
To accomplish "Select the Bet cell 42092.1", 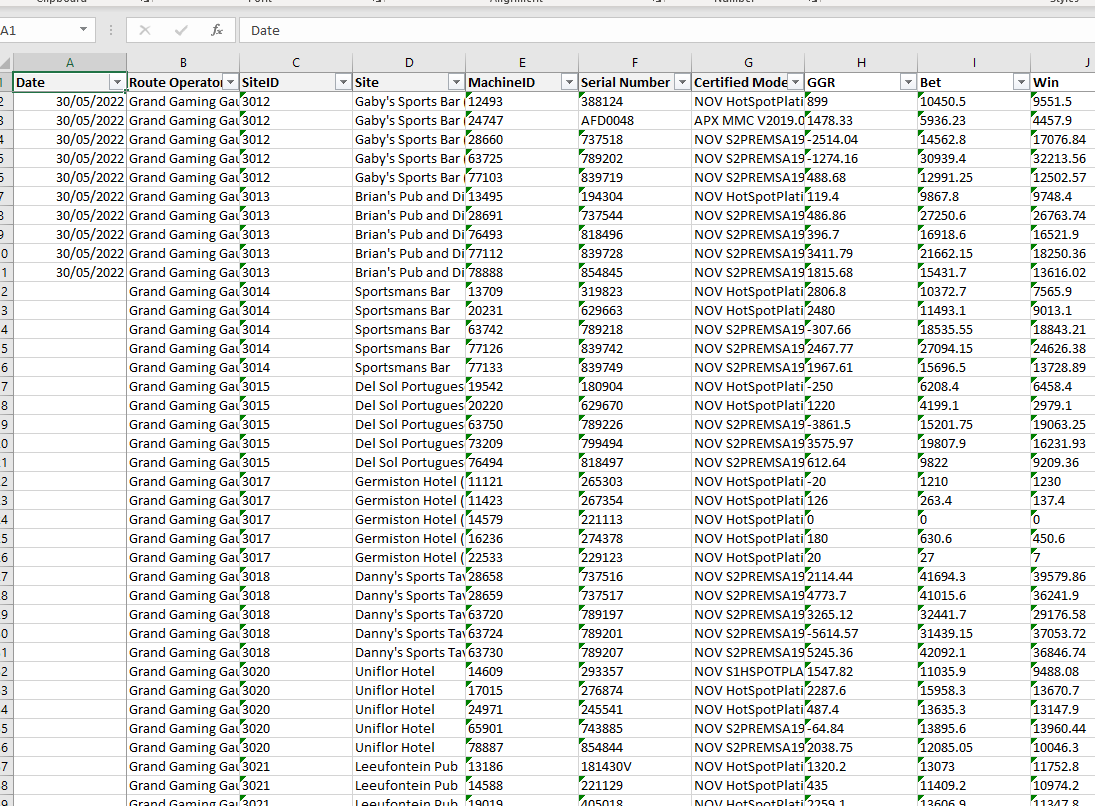I will (x=974, y=652).
